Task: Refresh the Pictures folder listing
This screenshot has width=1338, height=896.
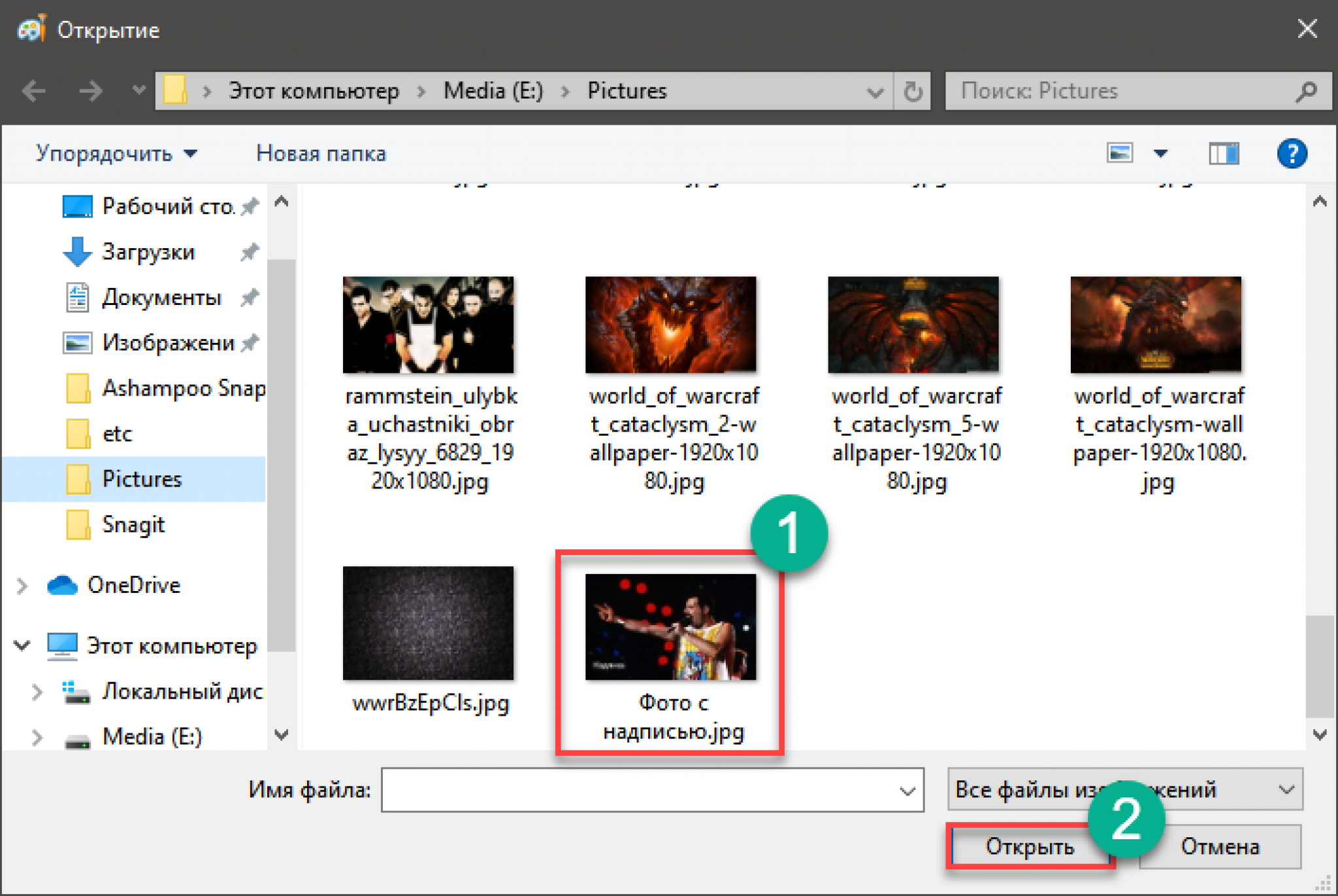Action: point(913,91)
